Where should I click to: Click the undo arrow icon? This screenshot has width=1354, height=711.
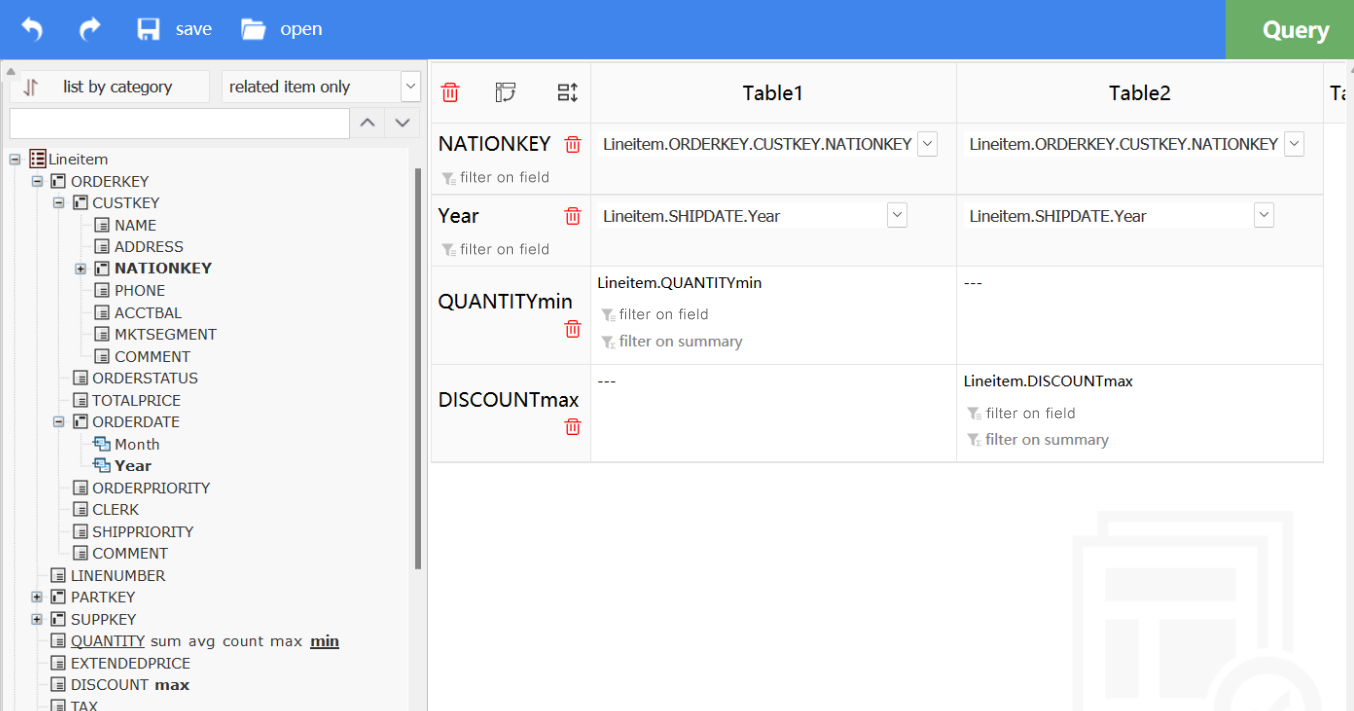(x=32, y=29)
